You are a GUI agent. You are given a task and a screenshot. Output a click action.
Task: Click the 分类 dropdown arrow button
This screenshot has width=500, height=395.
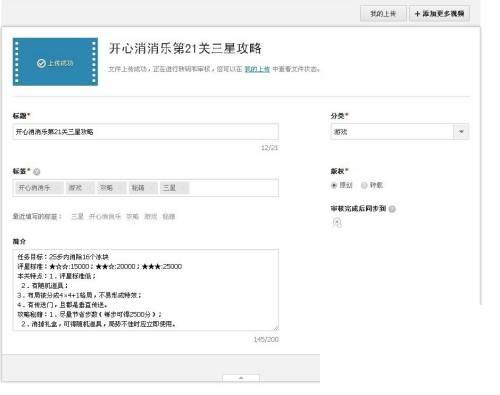click(461, 132)
